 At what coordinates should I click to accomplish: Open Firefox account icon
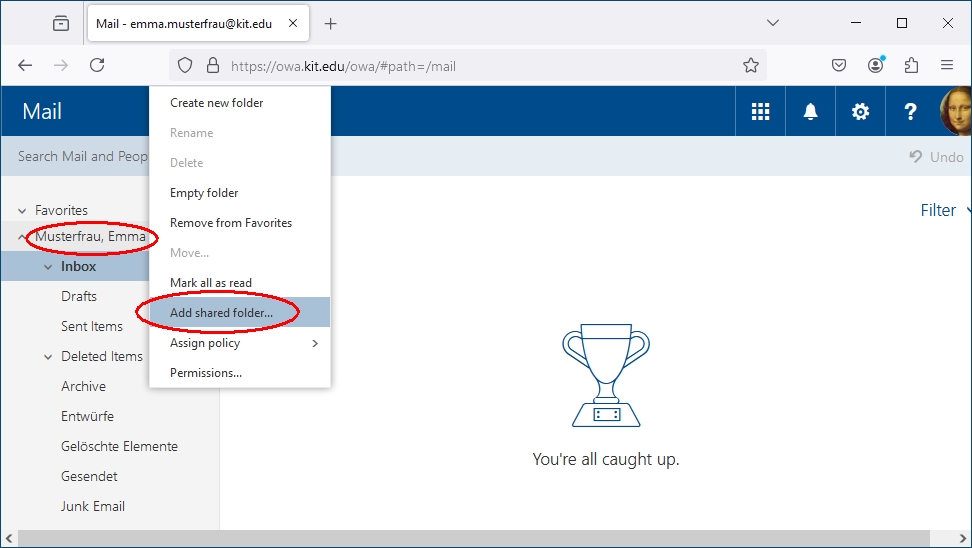(875, 65)
